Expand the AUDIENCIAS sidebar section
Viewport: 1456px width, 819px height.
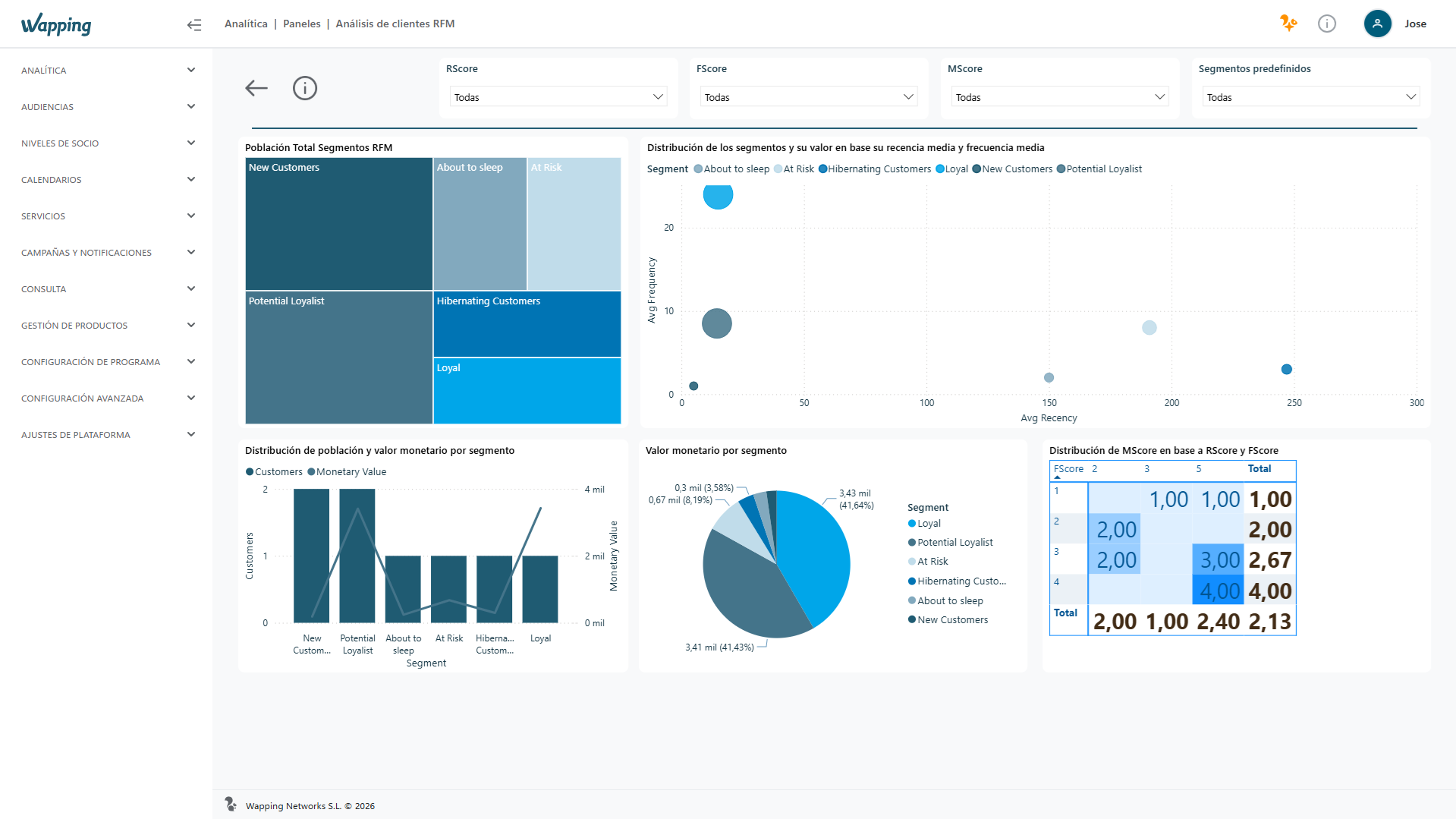(x=106, y=107)
